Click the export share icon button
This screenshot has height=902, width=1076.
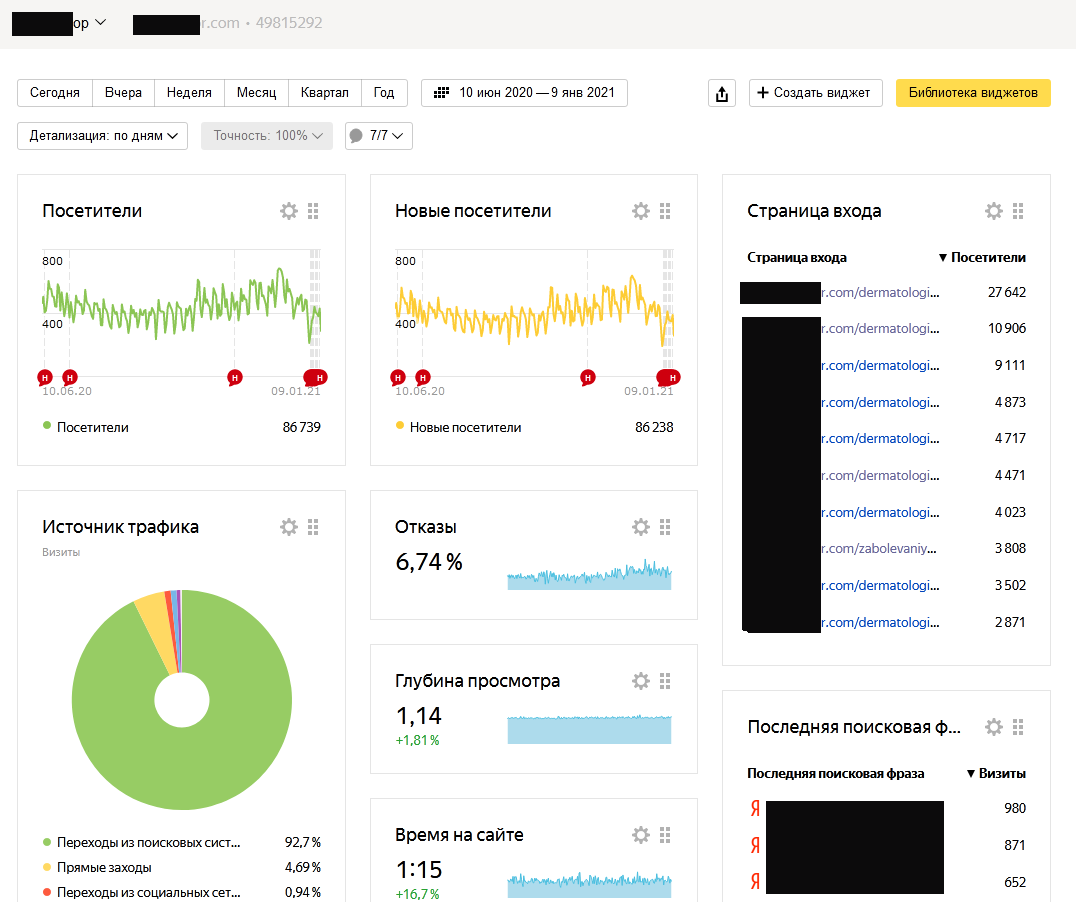click(722, 94)
